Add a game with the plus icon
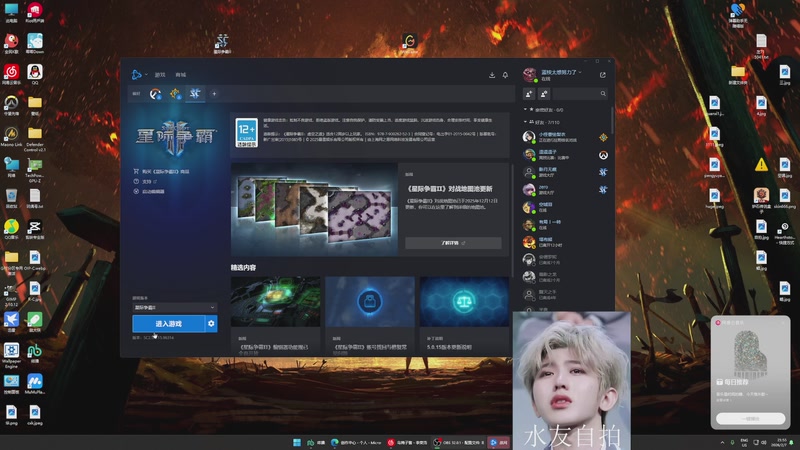Screen dimensions: 800x450 point(214,94)
